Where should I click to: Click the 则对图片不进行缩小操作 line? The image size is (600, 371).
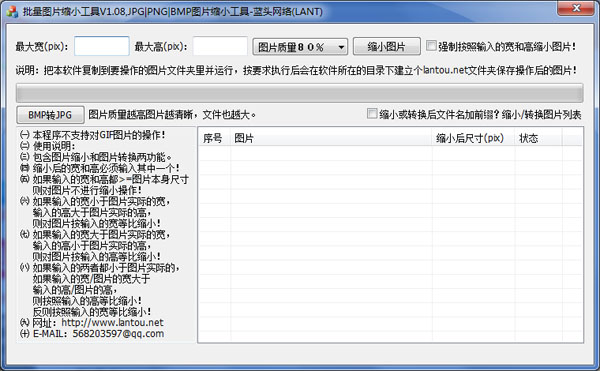(x=87, y=190)
